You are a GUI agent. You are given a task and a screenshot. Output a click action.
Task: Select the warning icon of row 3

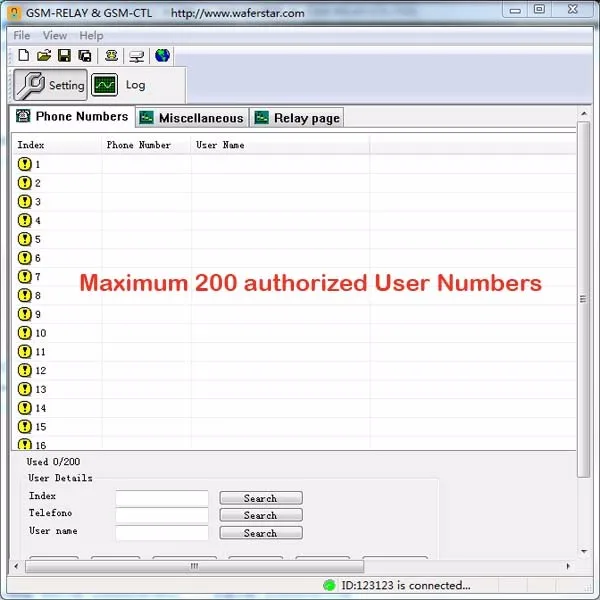tap(24, 202)
